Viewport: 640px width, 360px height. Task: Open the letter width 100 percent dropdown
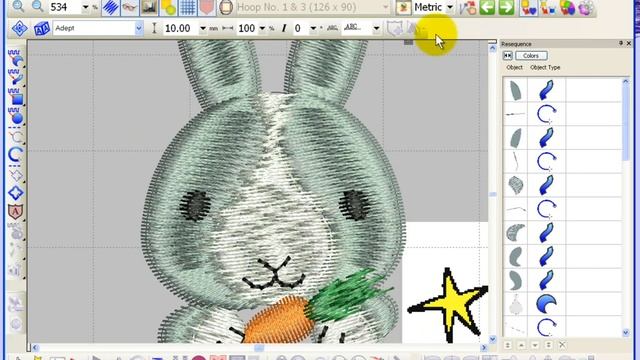pos(262,29)
